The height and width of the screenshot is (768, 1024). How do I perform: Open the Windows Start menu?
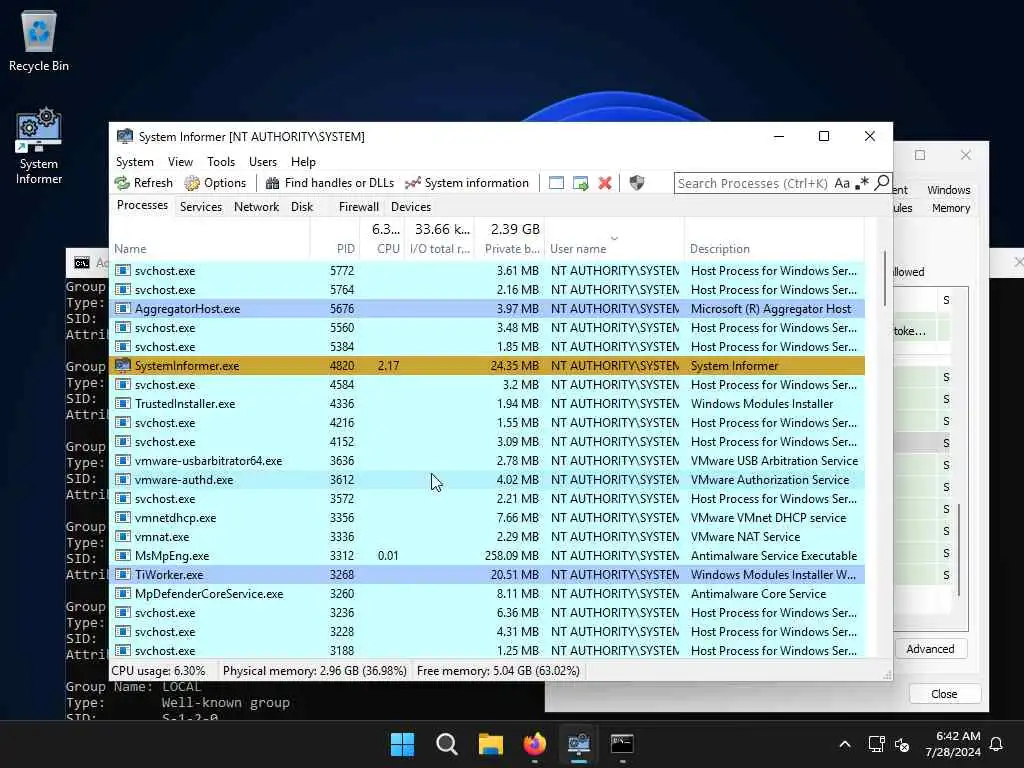[402, 744]
